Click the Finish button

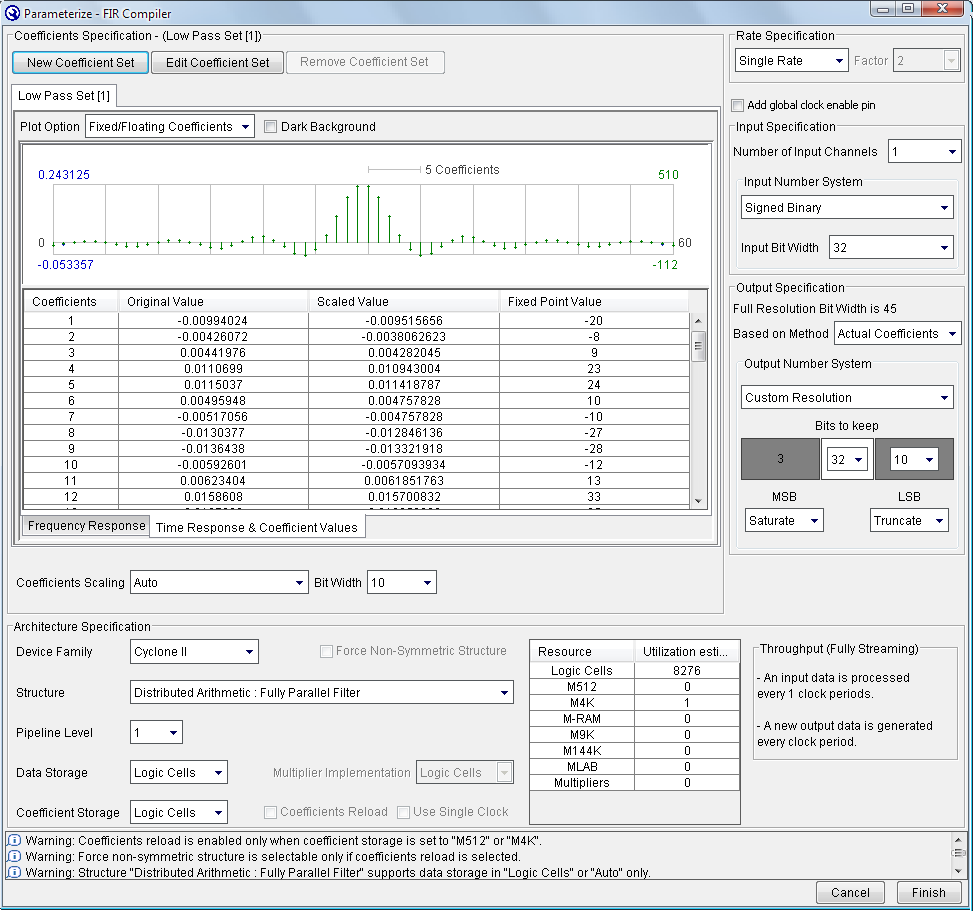[928, 892]
